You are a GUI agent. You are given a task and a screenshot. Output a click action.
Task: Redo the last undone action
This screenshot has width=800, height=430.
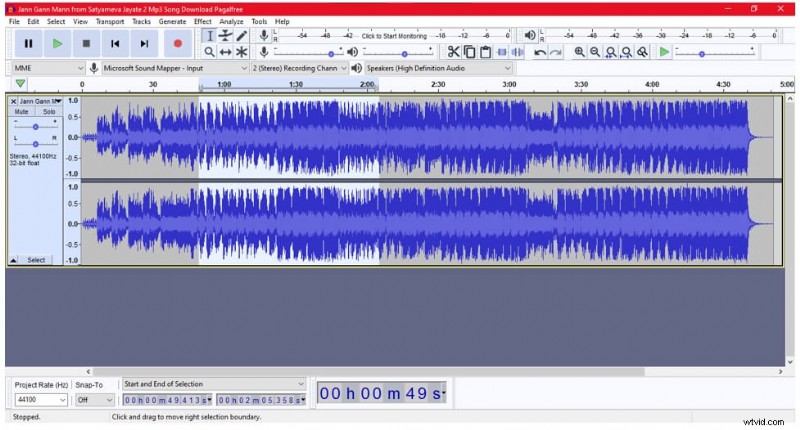point(556,52)
